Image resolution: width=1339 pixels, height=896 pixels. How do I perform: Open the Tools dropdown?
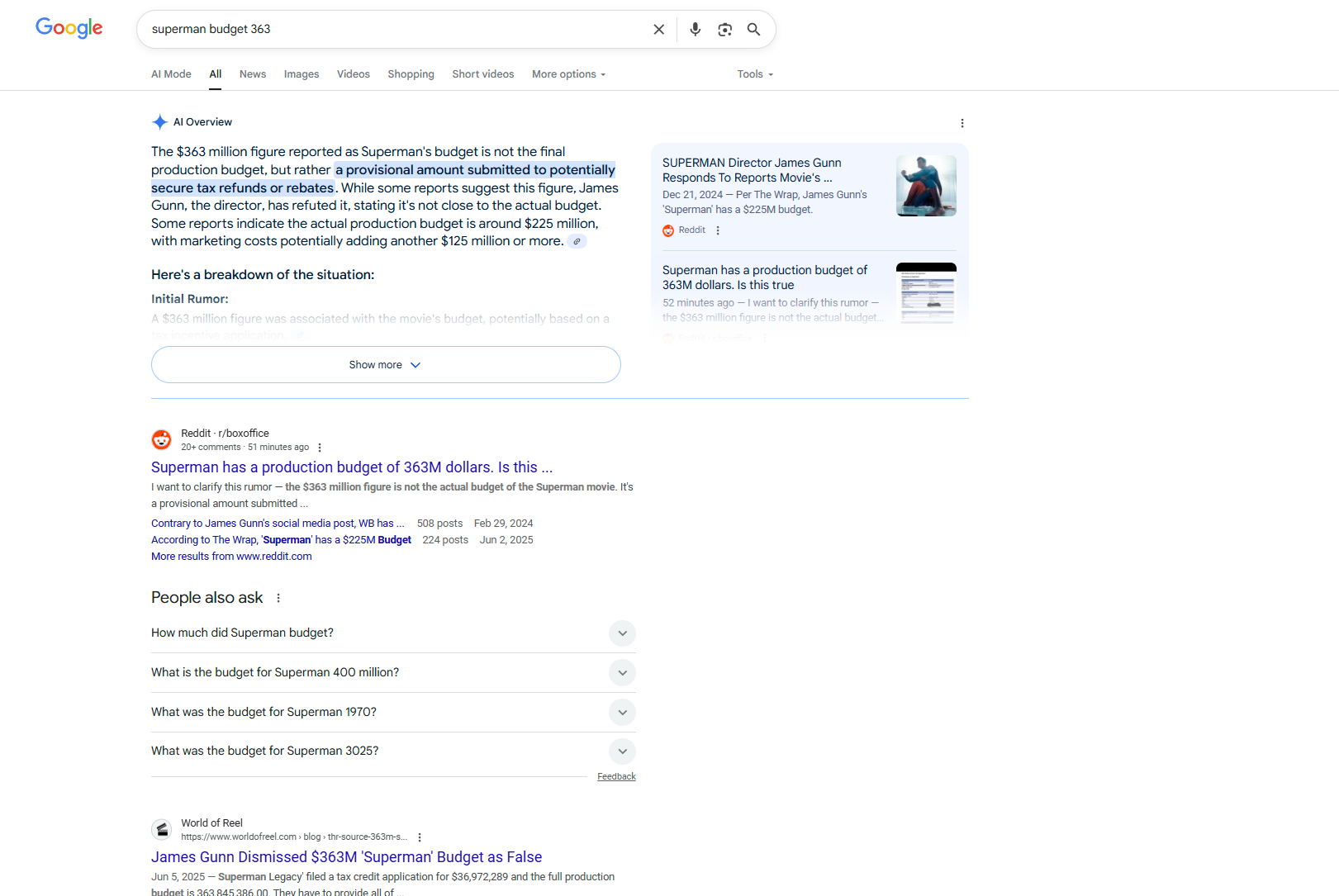point(756,74)
